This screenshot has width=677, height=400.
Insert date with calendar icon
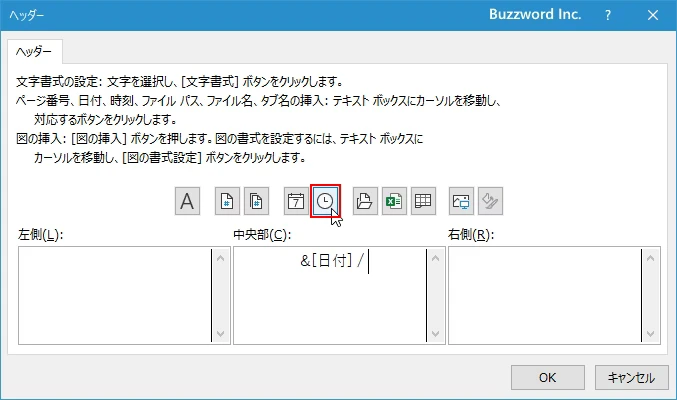(296, 201)
